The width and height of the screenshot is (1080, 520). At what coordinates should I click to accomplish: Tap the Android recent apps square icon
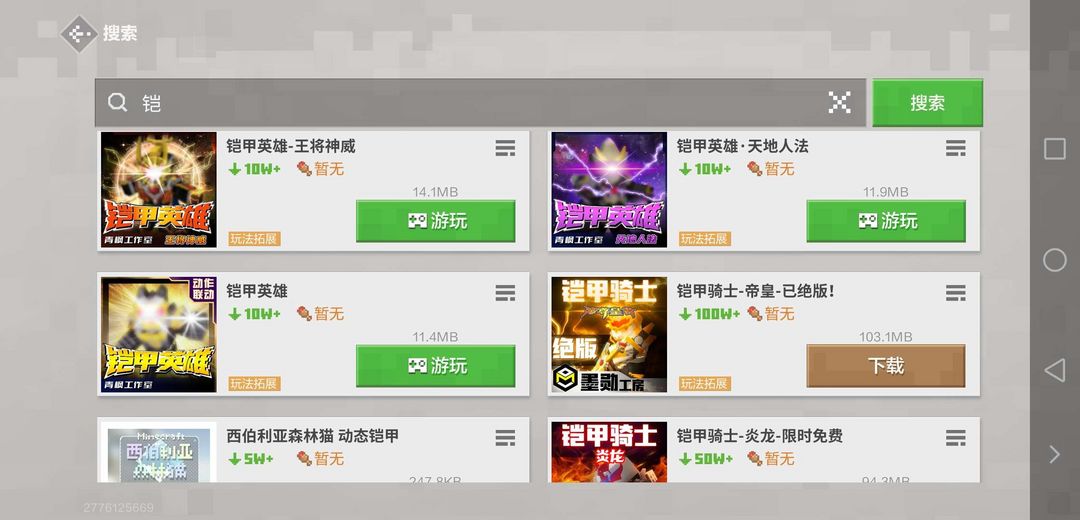(1055, 149)
